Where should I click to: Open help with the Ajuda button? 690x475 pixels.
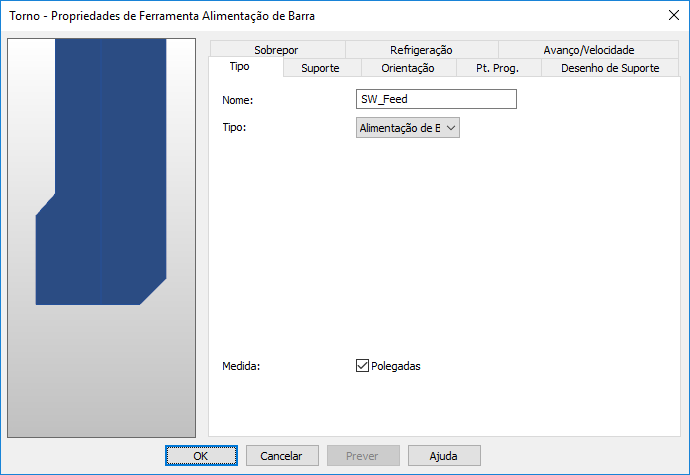pyautogui.click(x=444, y=456)
